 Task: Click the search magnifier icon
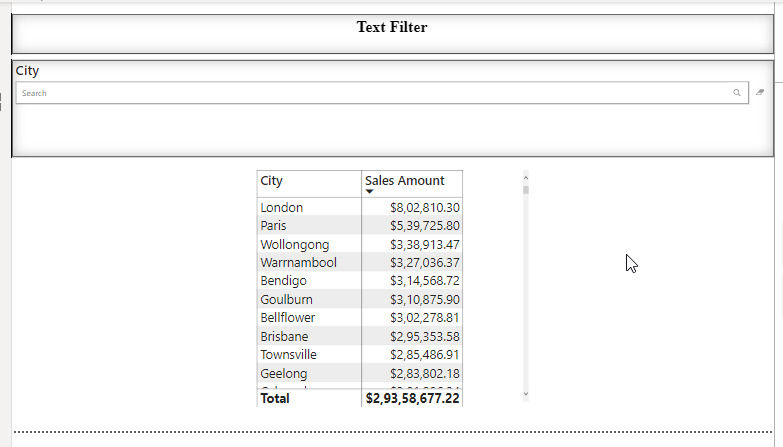[737, 93]
